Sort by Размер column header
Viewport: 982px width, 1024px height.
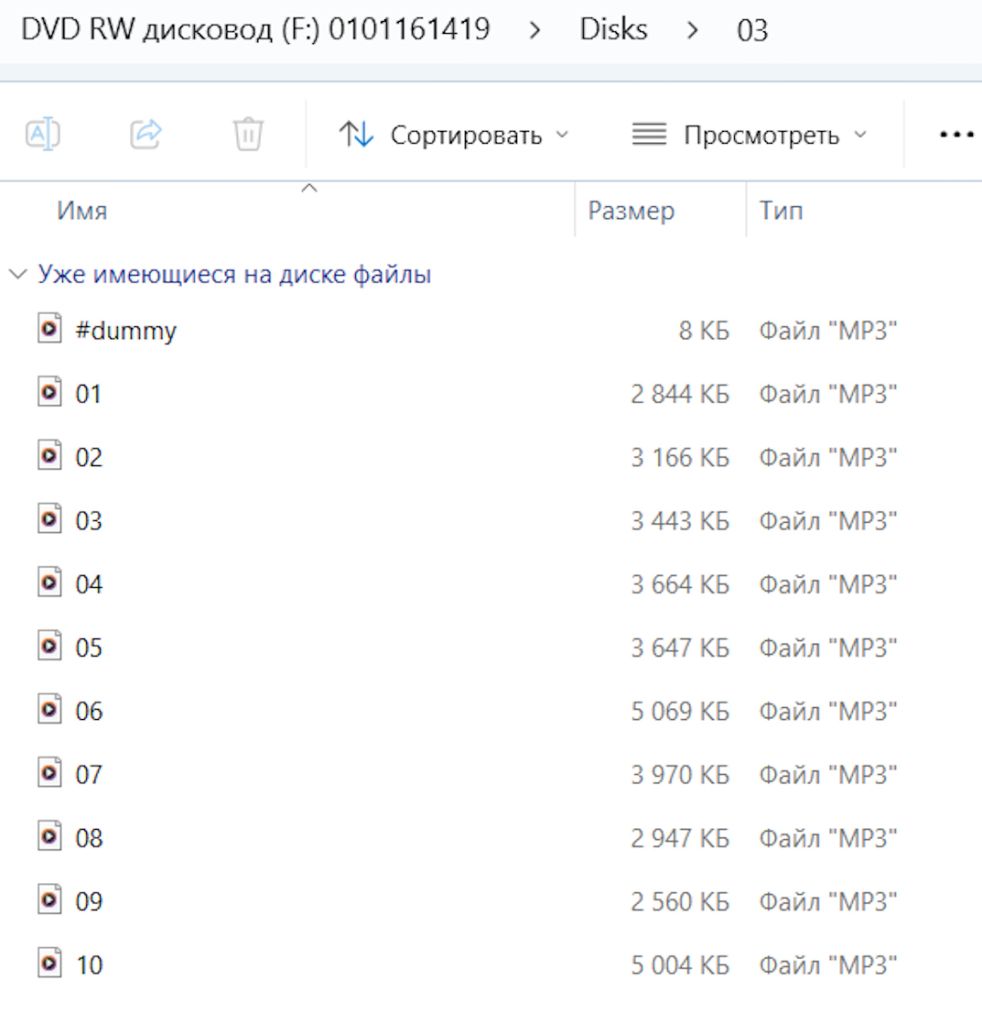point(631,211)
